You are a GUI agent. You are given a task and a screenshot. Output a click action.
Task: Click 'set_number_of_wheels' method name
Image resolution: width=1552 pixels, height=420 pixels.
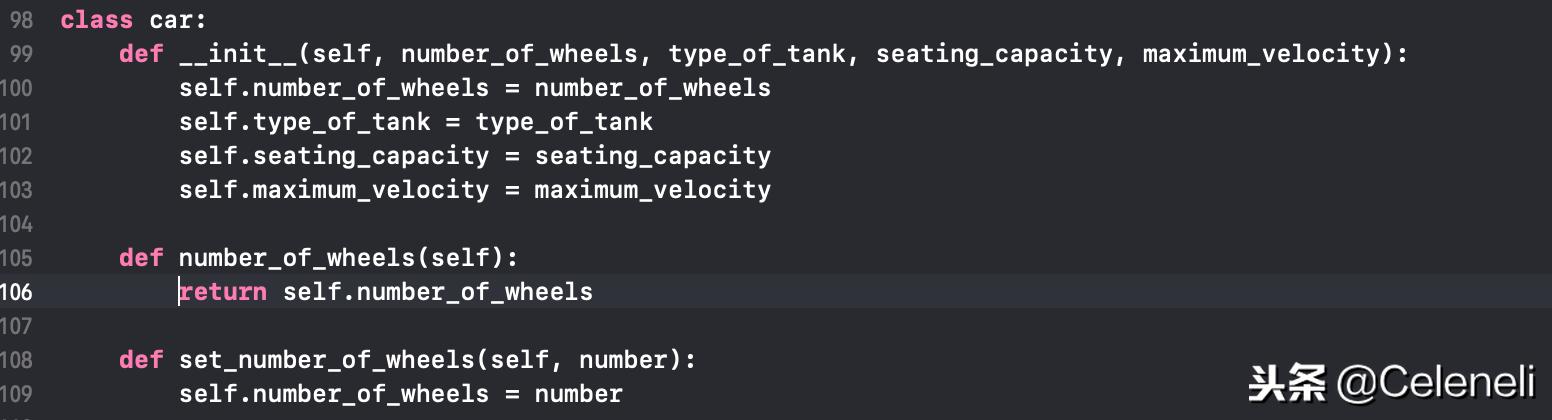pos(327,360)
